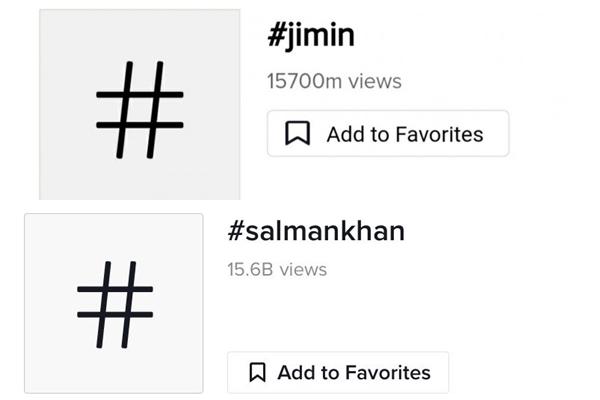Tap the word "views" under #jimin

(x=374, y=81)
